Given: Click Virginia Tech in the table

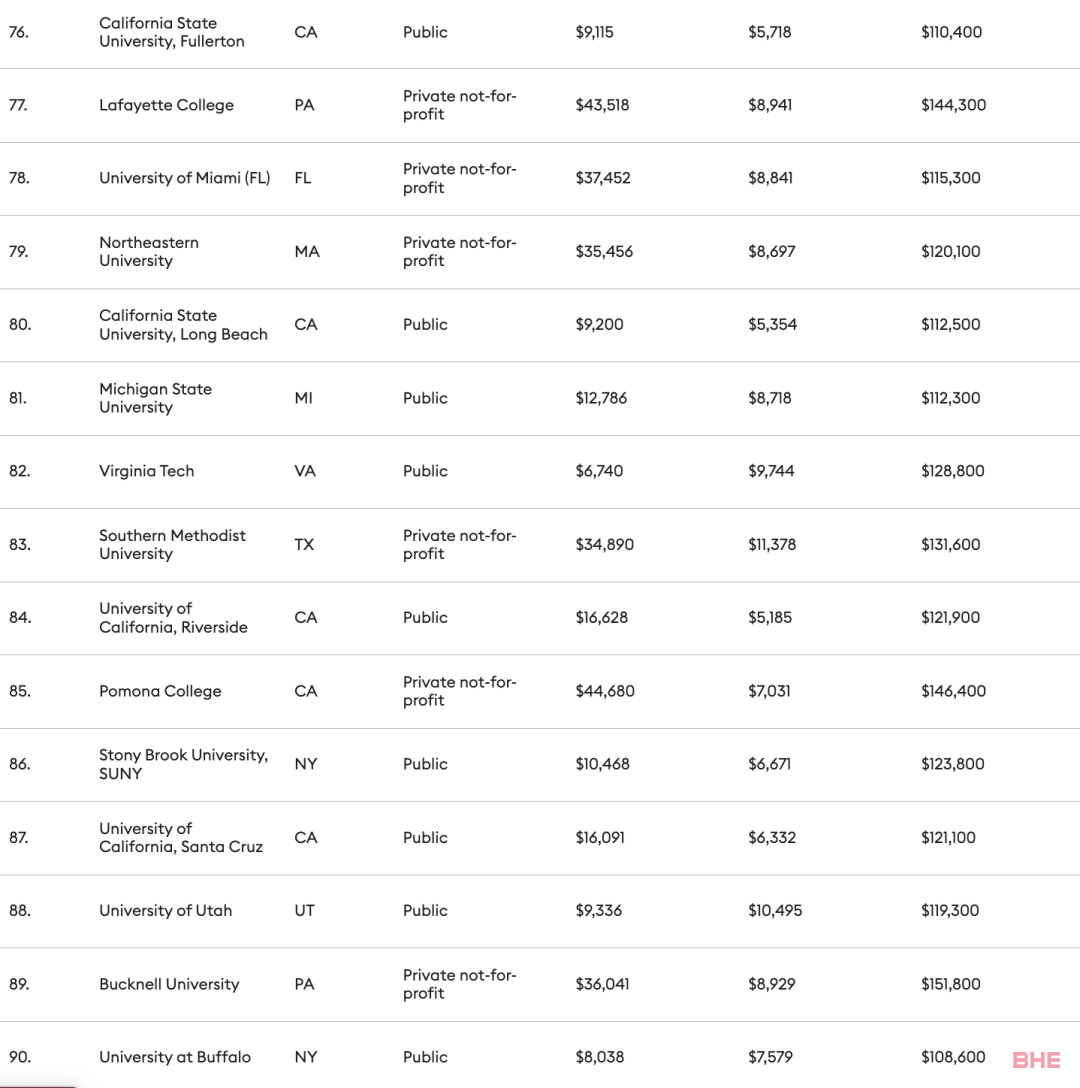Looking at the screenshot, I should coord(146,471).
